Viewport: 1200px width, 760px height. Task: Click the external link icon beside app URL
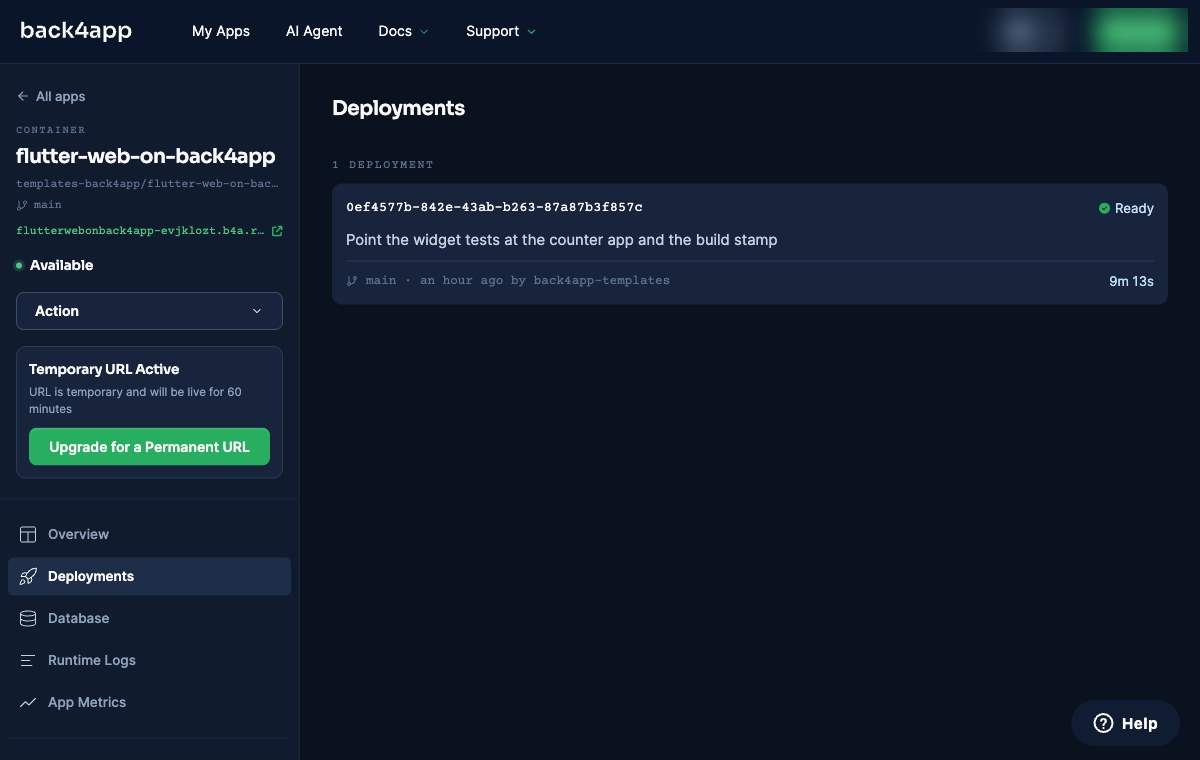click(x=277, y=231)
